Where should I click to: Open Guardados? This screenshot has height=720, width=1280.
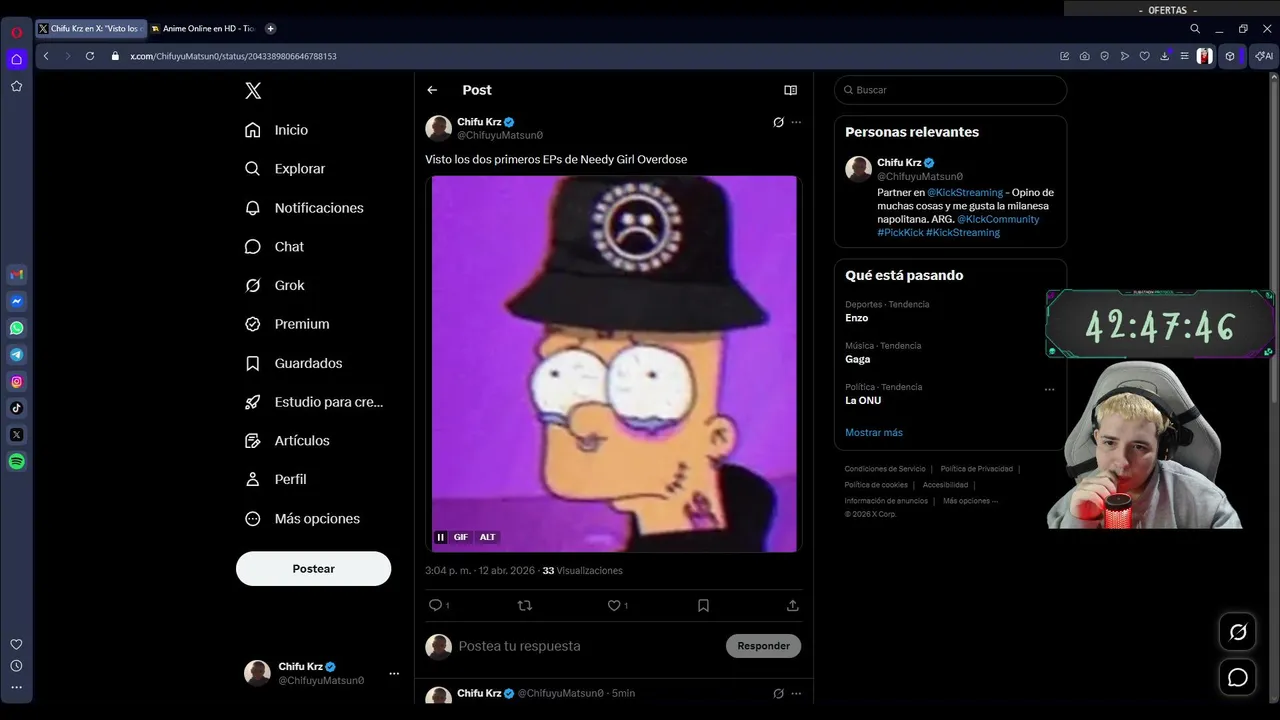point(294,363)
